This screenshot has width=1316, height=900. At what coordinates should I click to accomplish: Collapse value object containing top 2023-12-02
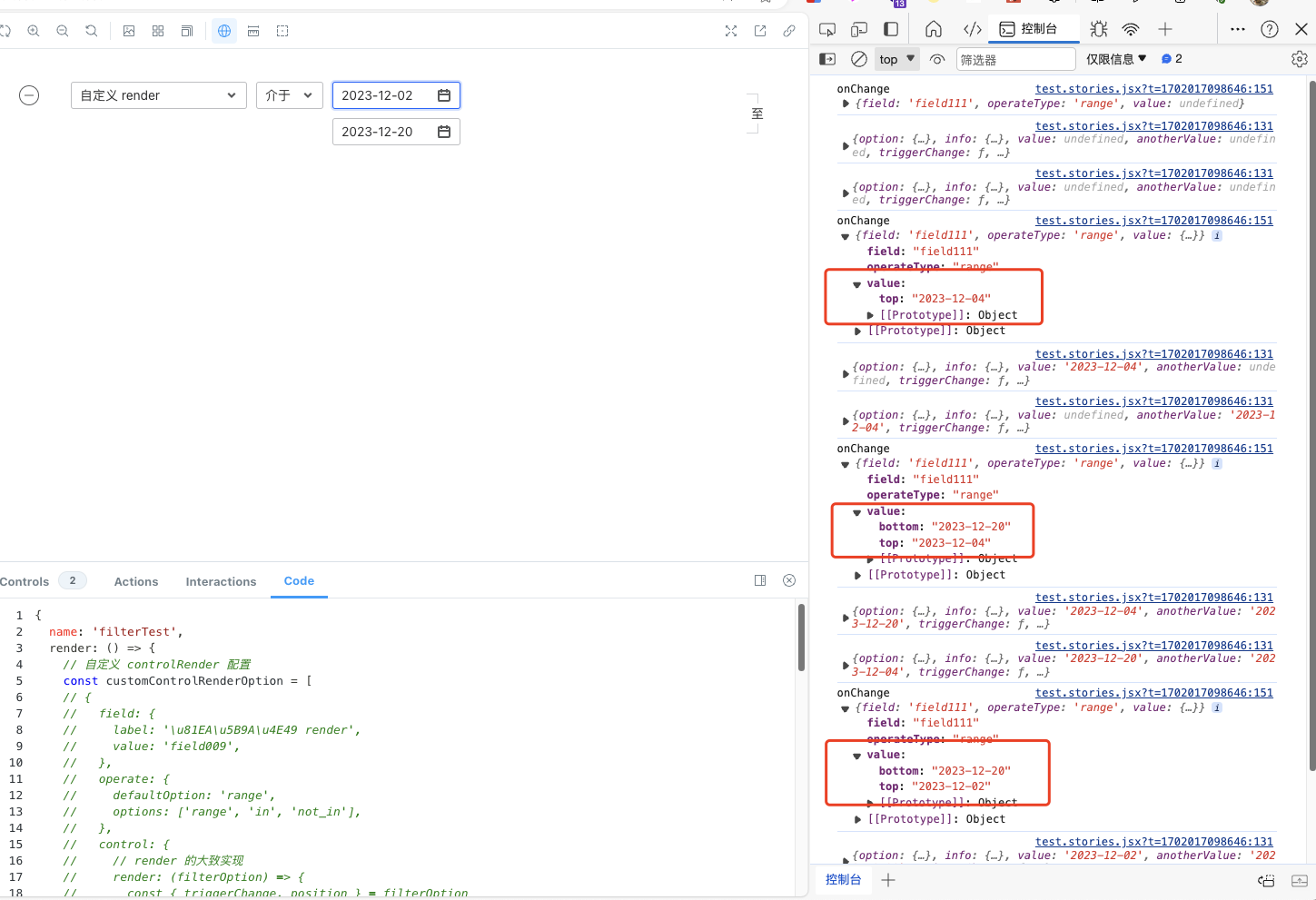[856, 756]
